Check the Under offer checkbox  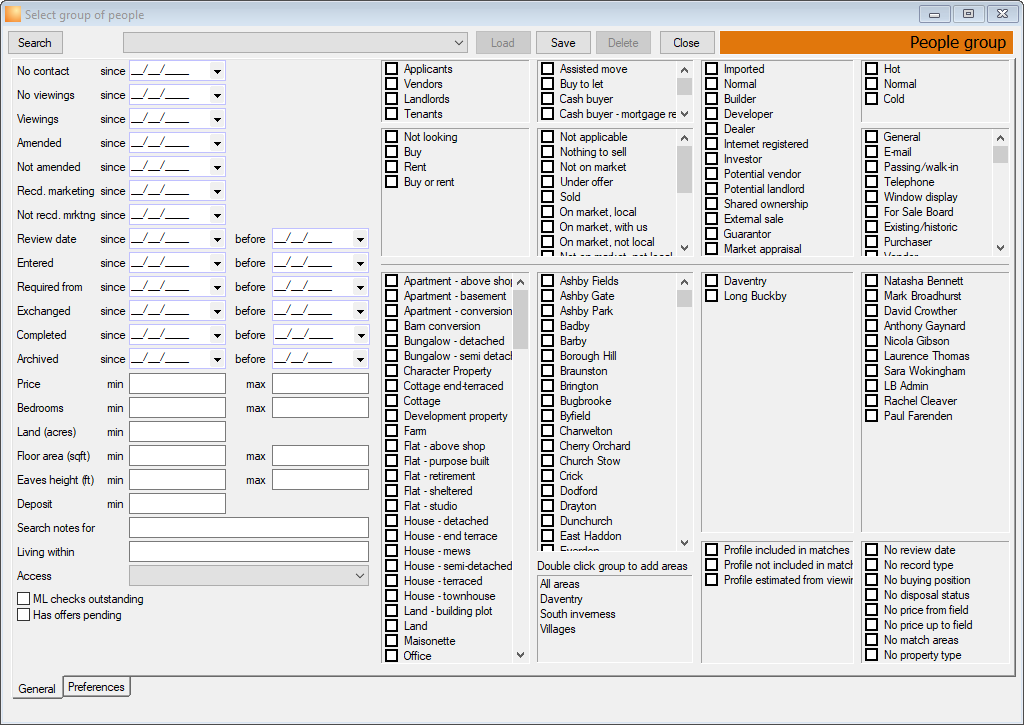click(548, 182)
